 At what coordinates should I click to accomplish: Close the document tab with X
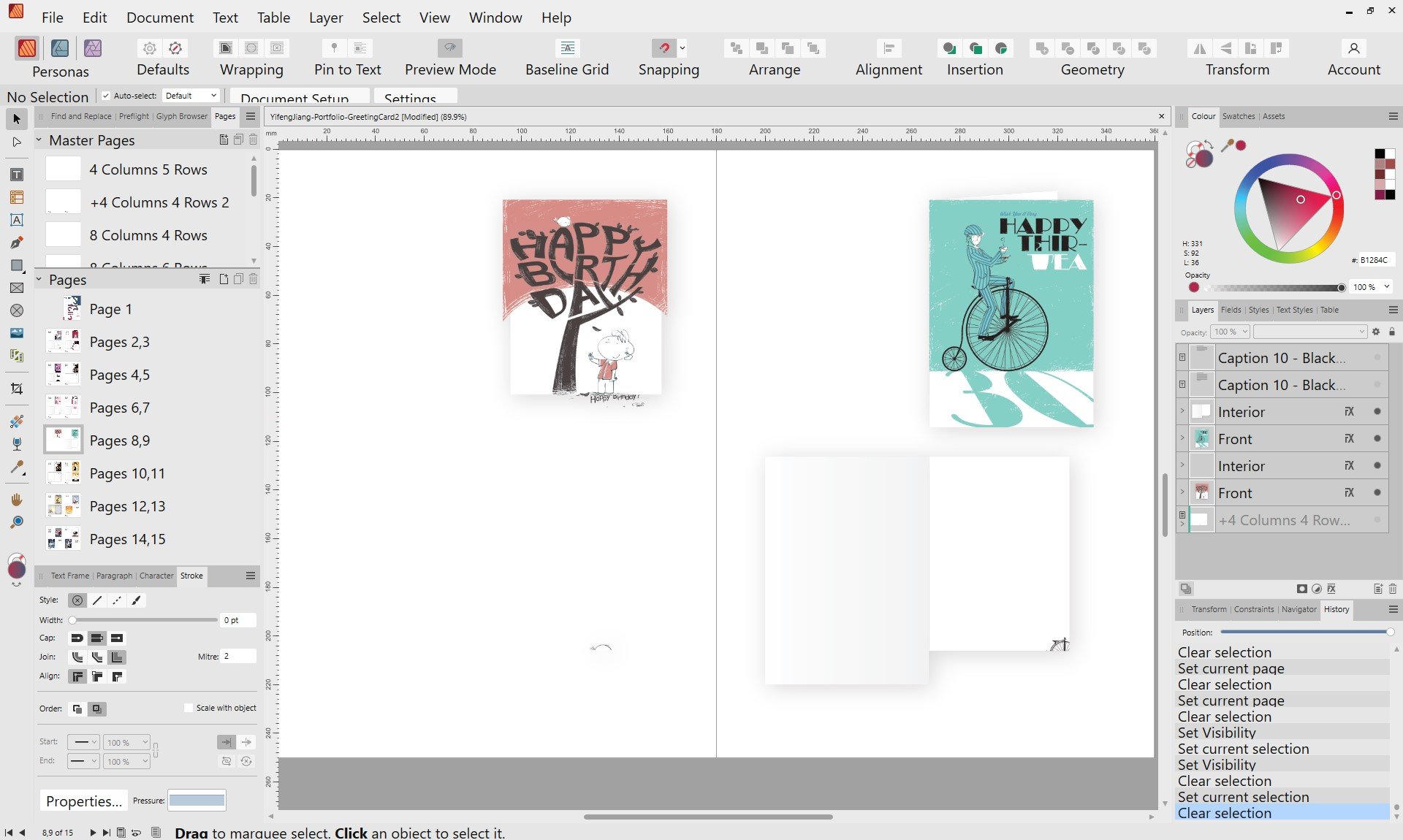1161,116
